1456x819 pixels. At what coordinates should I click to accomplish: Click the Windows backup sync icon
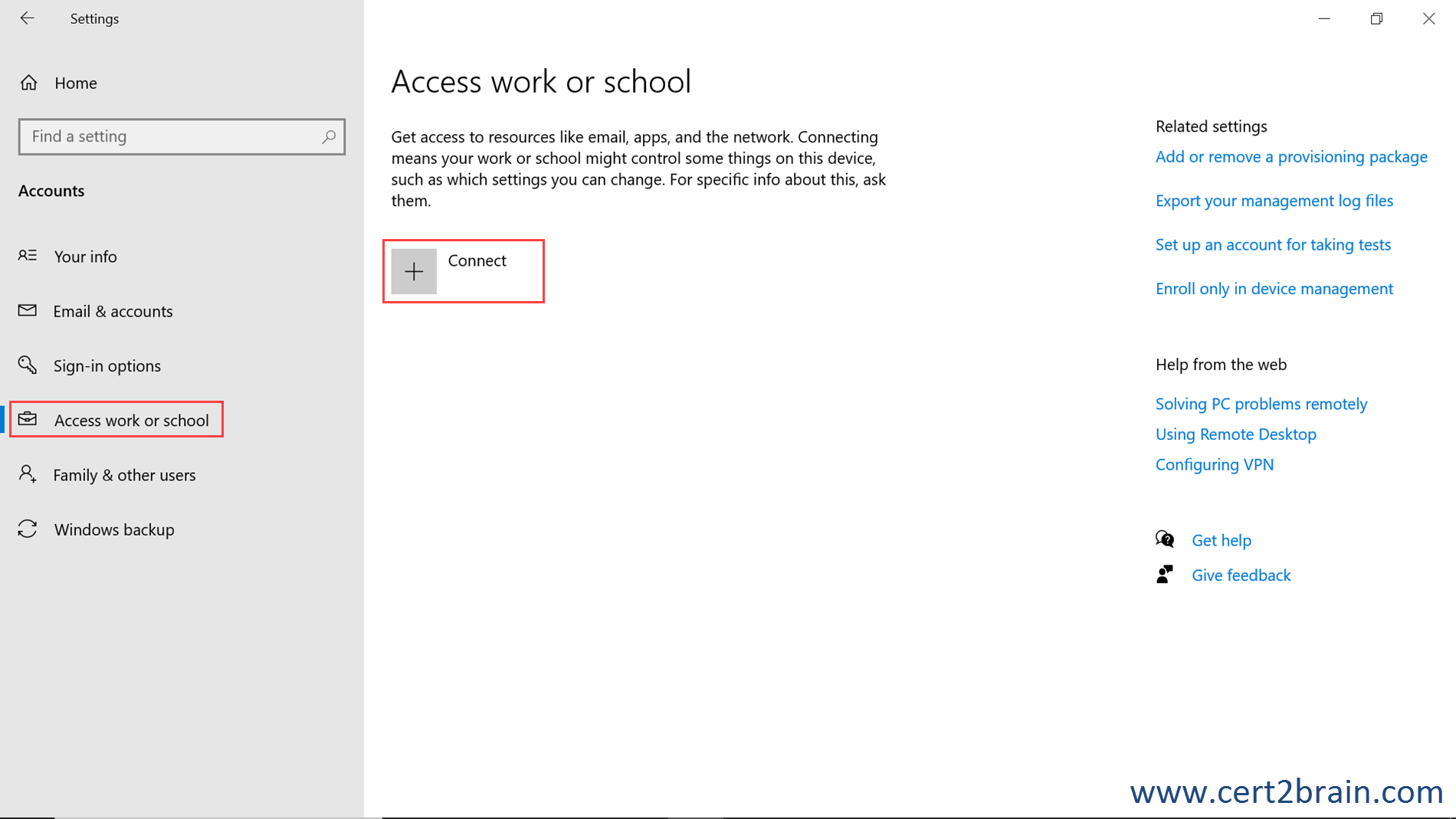(x=28, y=529)
